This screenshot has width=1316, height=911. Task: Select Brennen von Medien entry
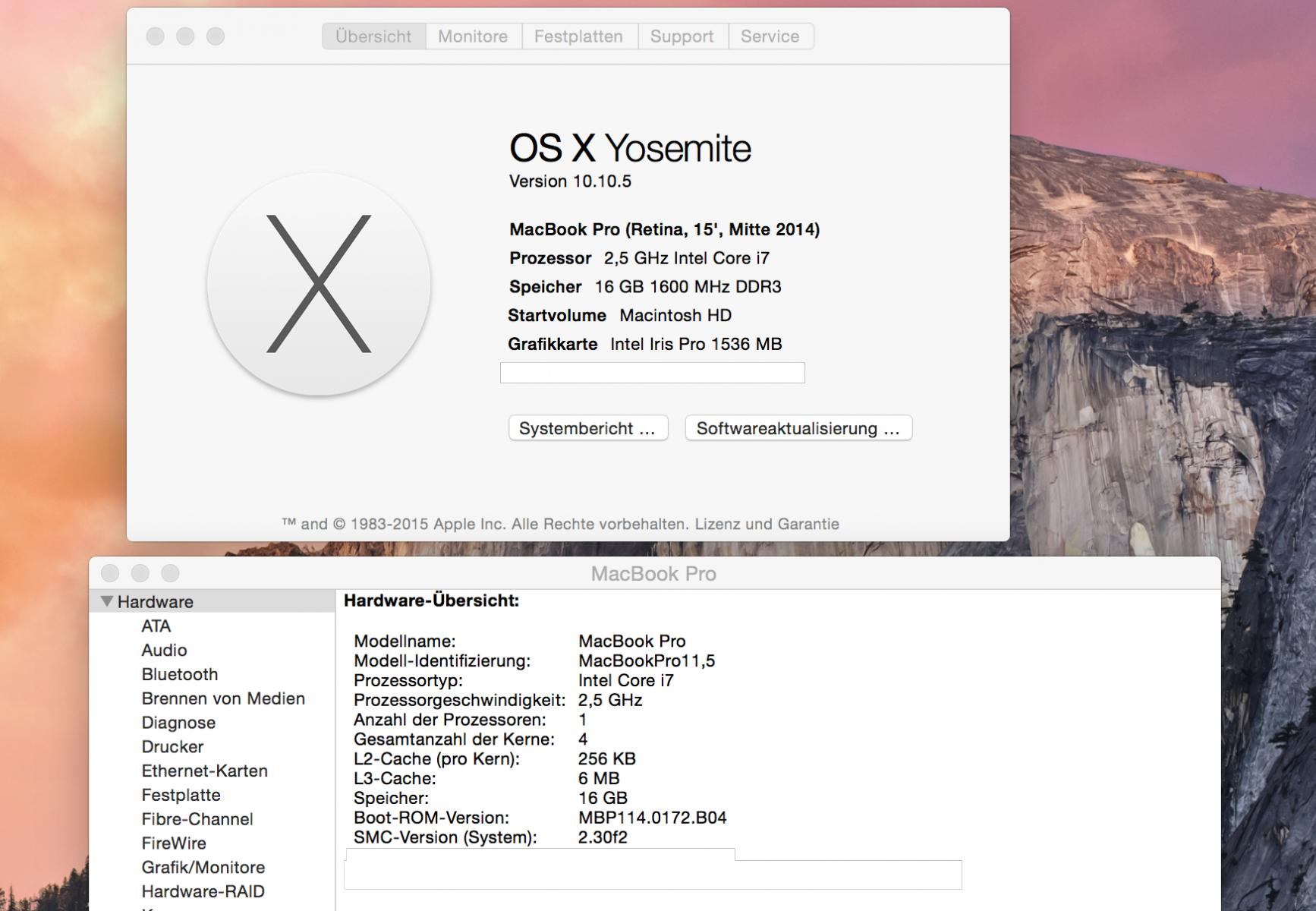click(223, 698)
